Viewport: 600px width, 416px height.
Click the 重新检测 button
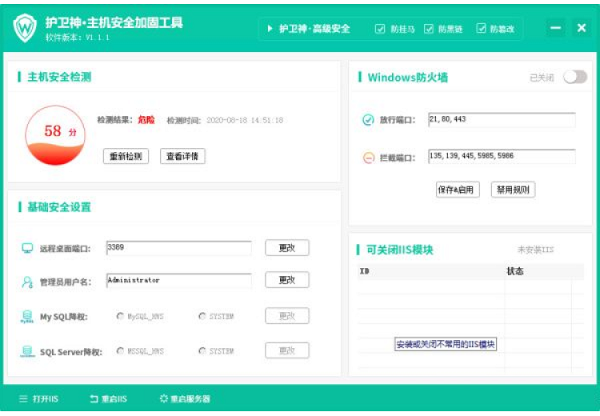coord(126,156)
